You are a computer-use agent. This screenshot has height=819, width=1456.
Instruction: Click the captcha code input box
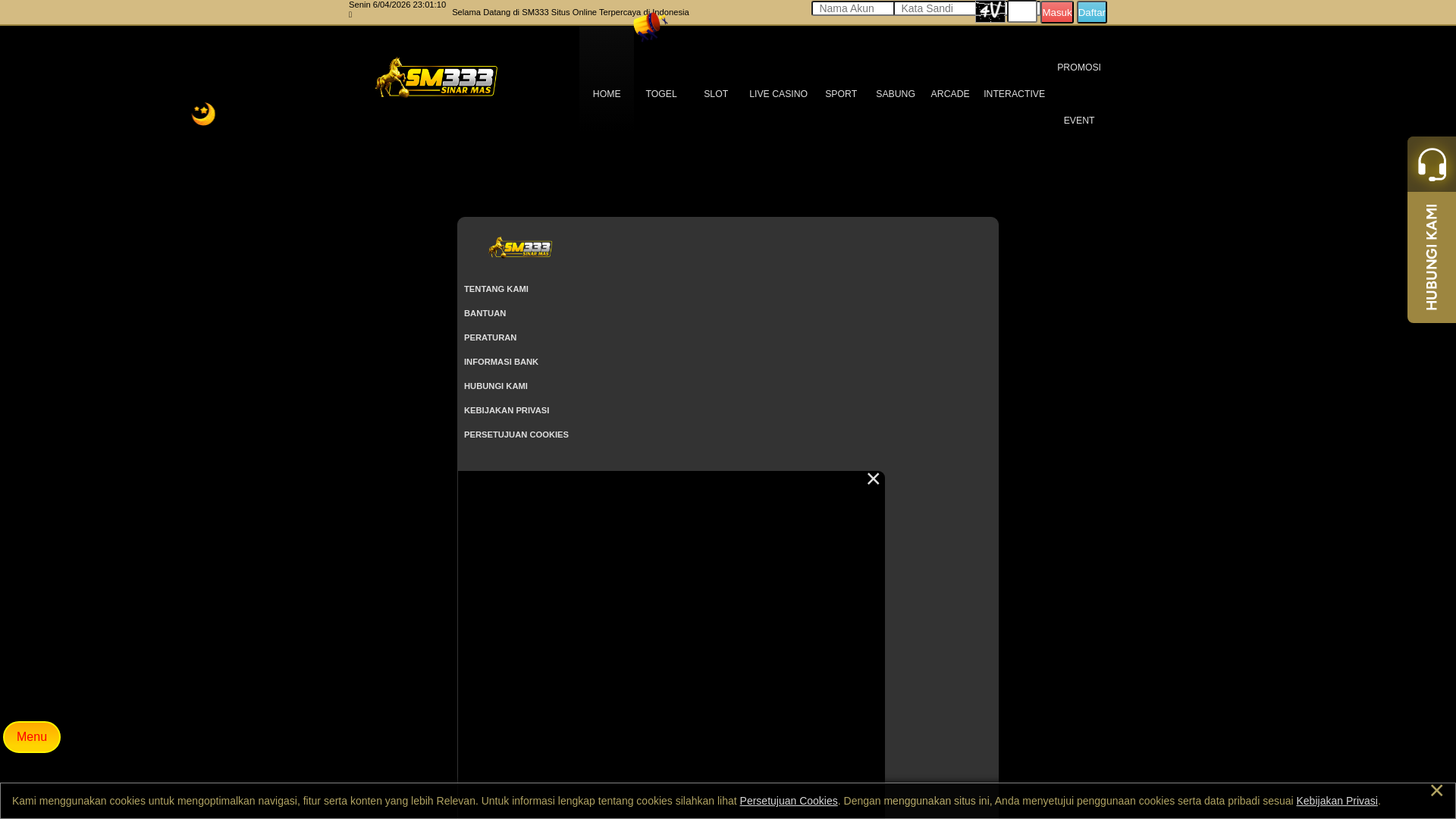pyautogui.click(x=1022, y=11)
